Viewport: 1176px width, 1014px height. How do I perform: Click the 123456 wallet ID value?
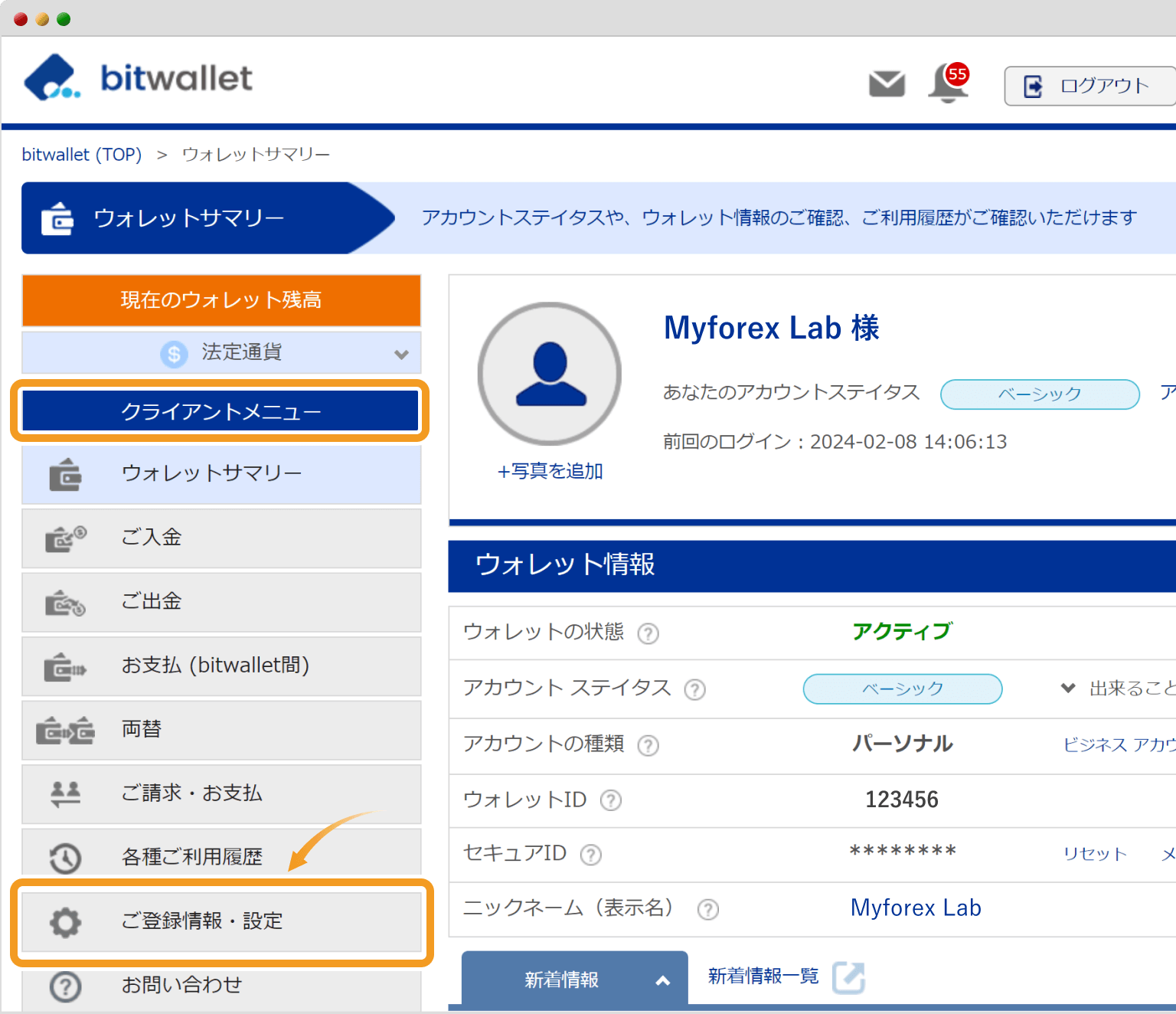(902, 800)
